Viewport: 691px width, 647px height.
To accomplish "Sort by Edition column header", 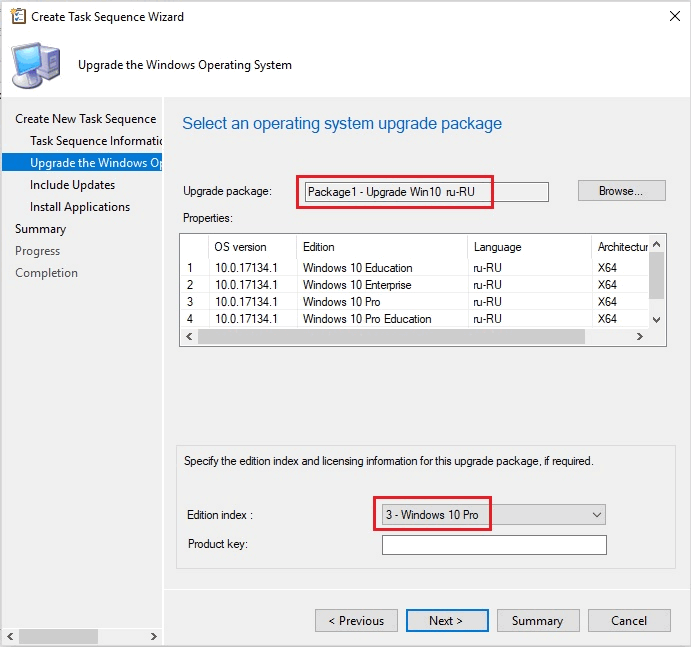I will [x=382, y=247].
